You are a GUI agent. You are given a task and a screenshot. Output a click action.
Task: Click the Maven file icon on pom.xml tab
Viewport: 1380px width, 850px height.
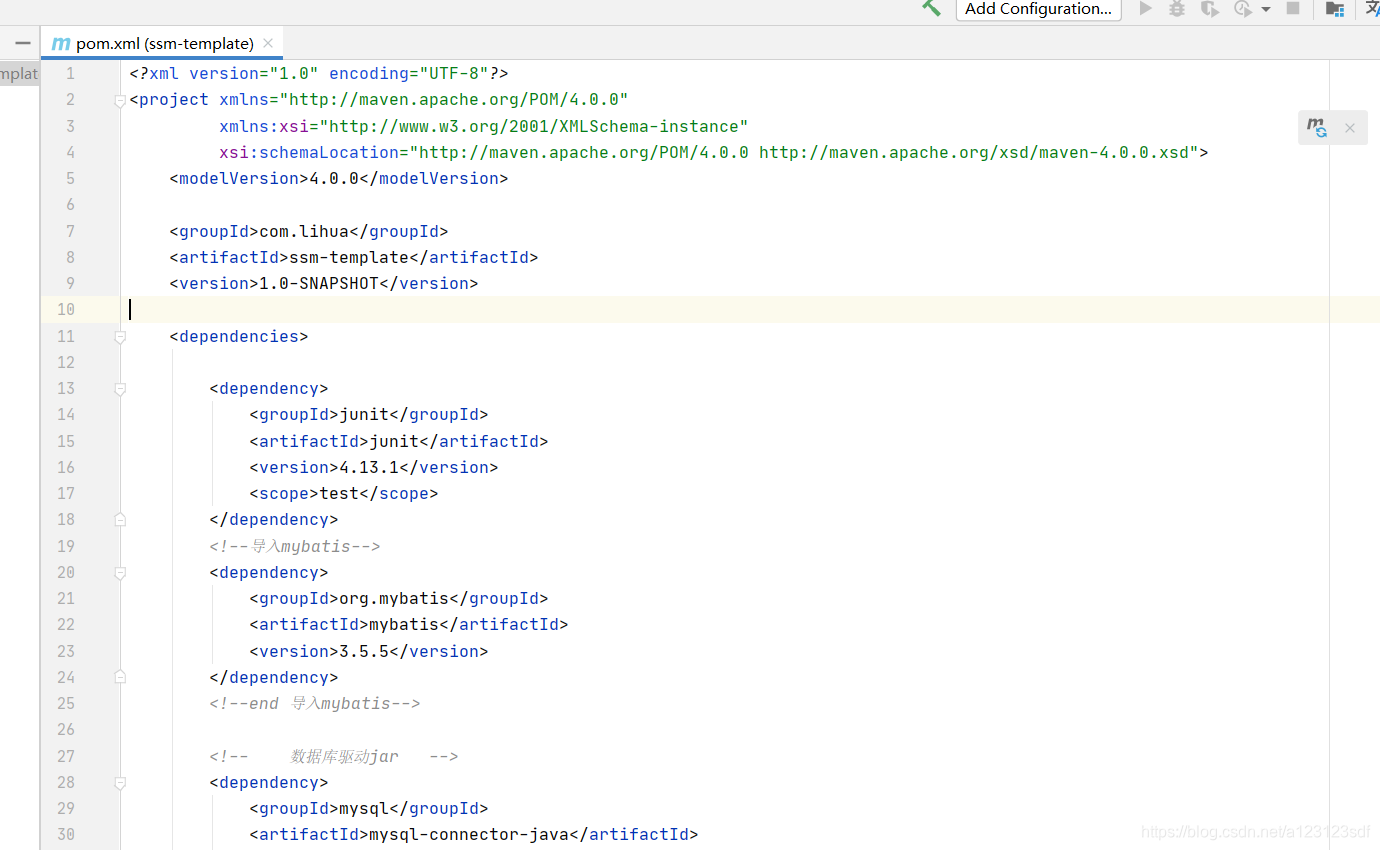(x=61, y=44)
